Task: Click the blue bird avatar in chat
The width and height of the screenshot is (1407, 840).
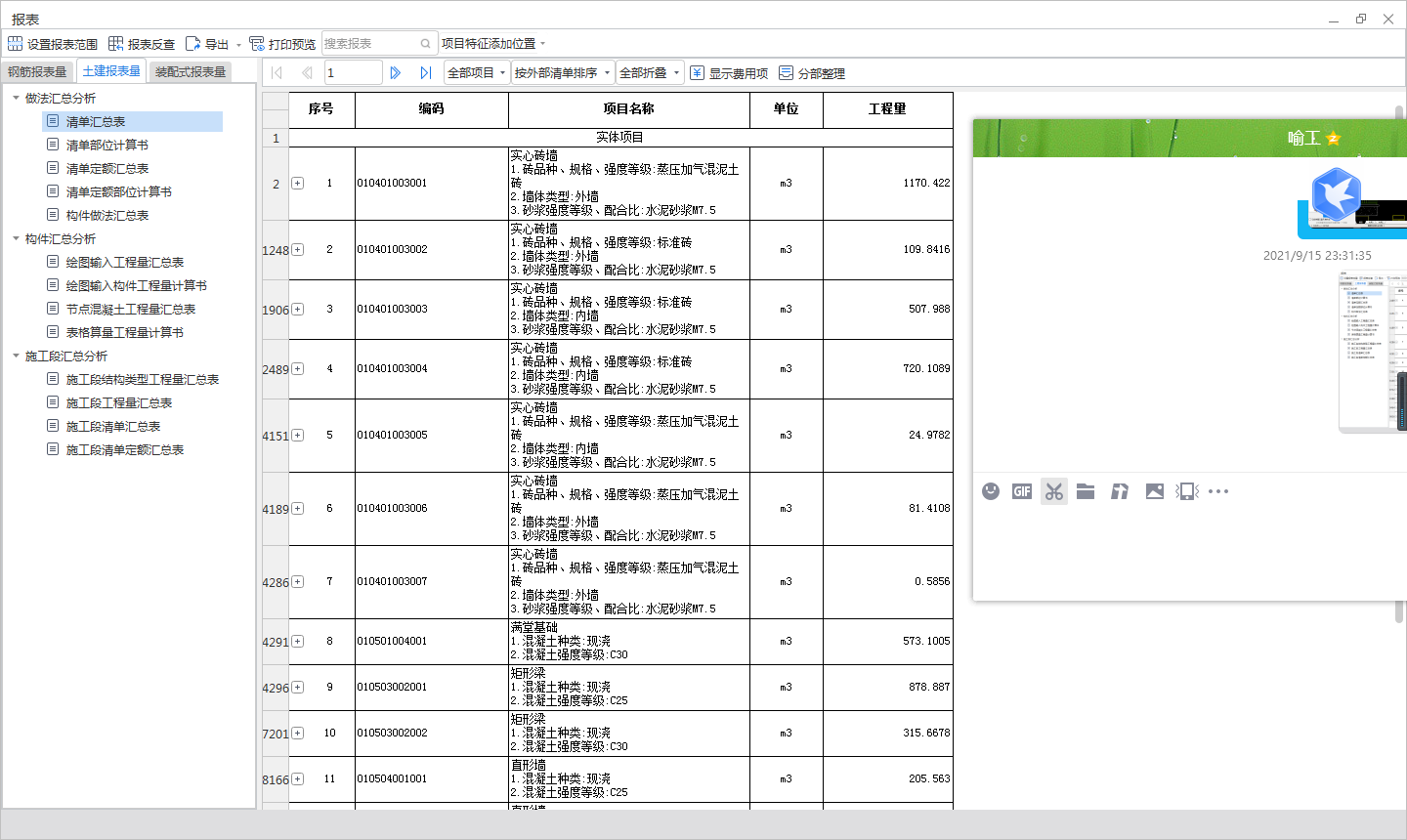Action: 1336,193
